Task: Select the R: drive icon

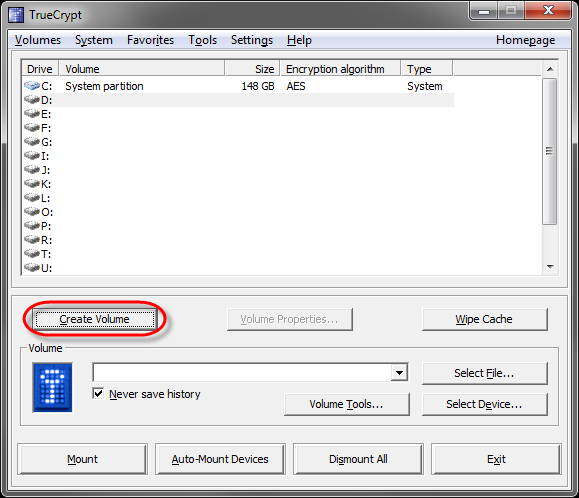Action: coord(32,240)
